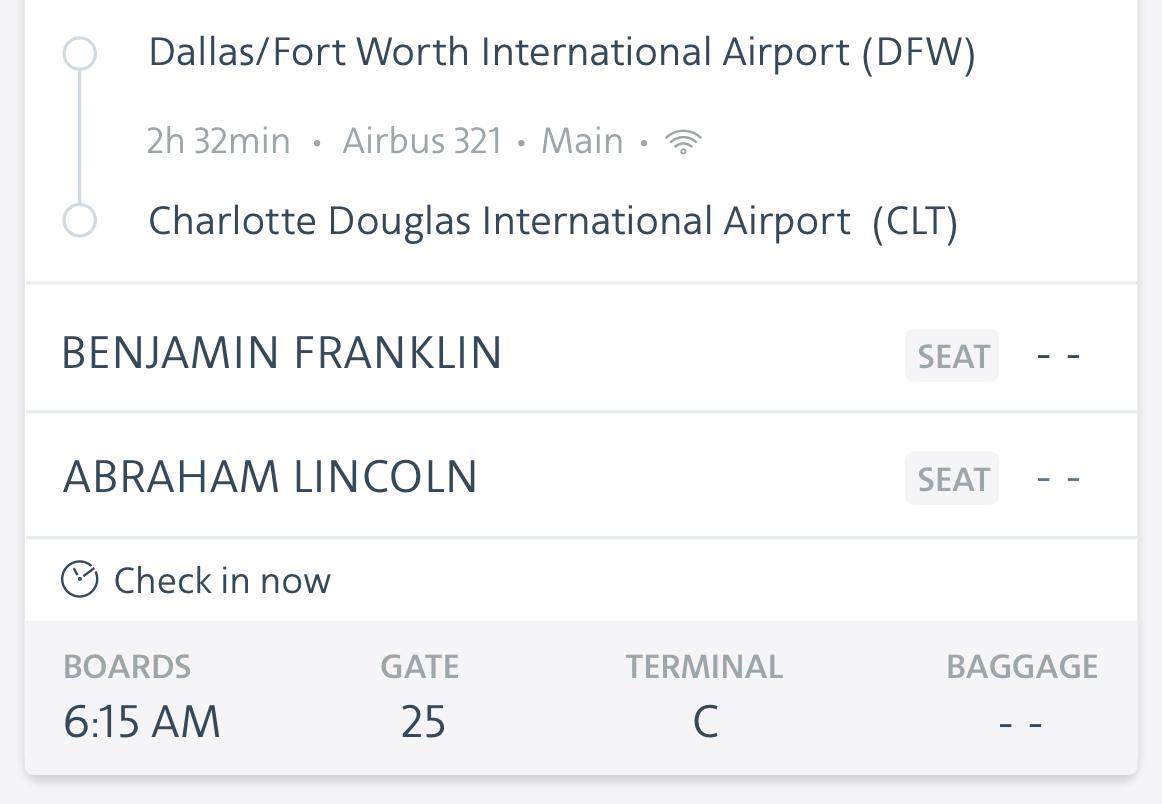Select passenger BENJAMIN FRANKLIN

[282, 354]
